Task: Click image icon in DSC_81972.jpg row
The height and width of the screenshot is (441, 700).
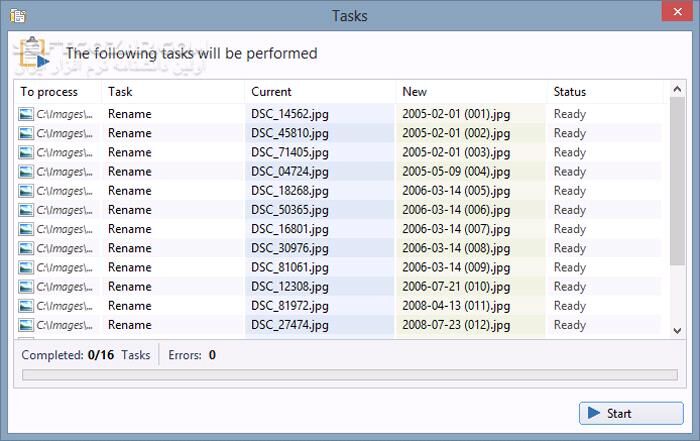Action: tap(26, 306)
